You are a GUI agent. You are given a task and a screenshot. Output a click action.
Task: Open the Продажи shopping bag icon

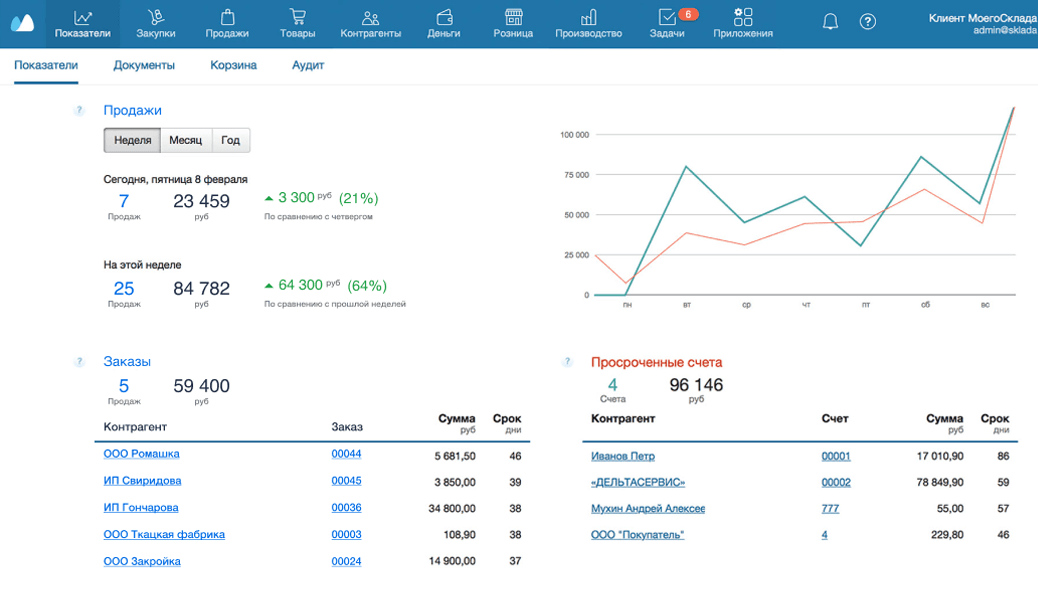click(227, 17)
